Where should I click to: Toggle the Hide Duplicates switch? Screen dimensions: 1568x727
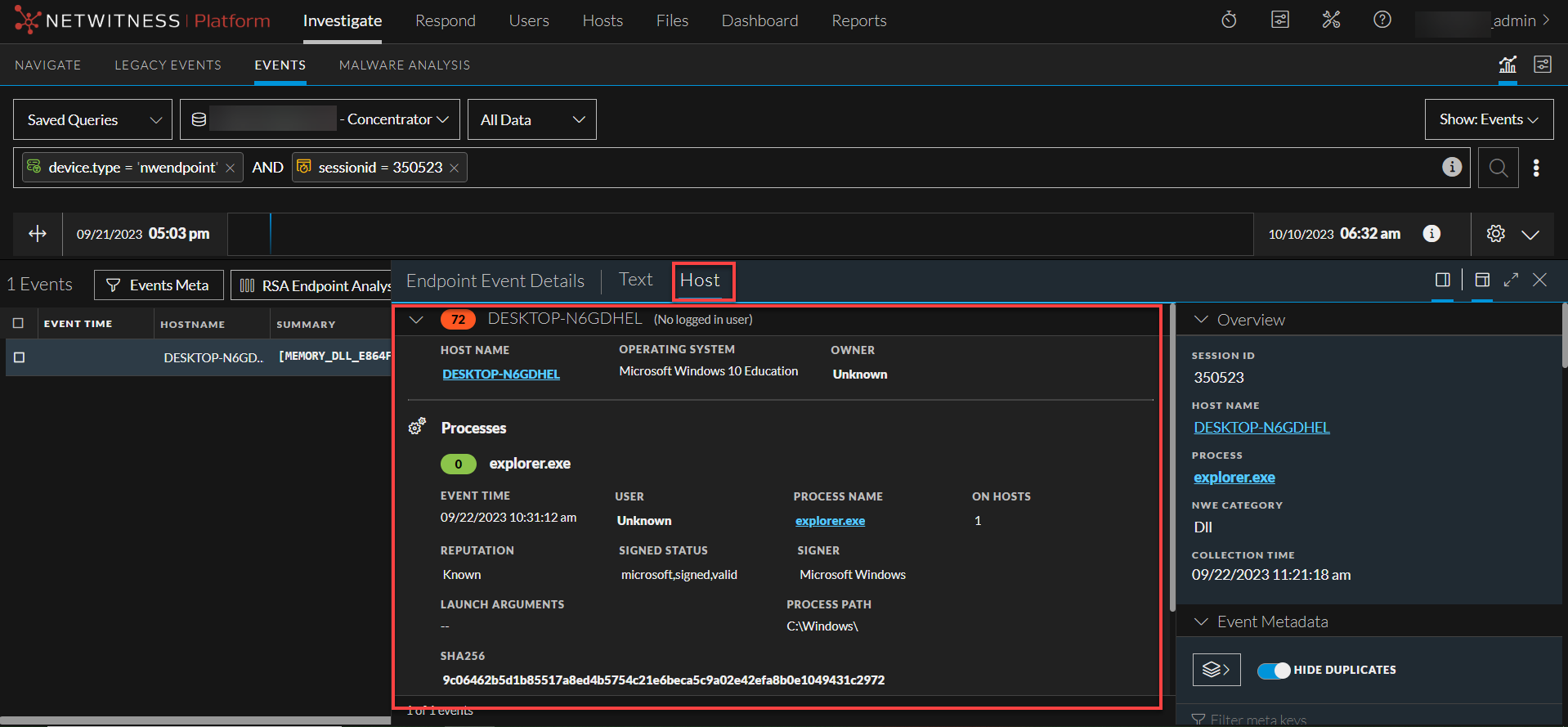[x=1273, y=670]
